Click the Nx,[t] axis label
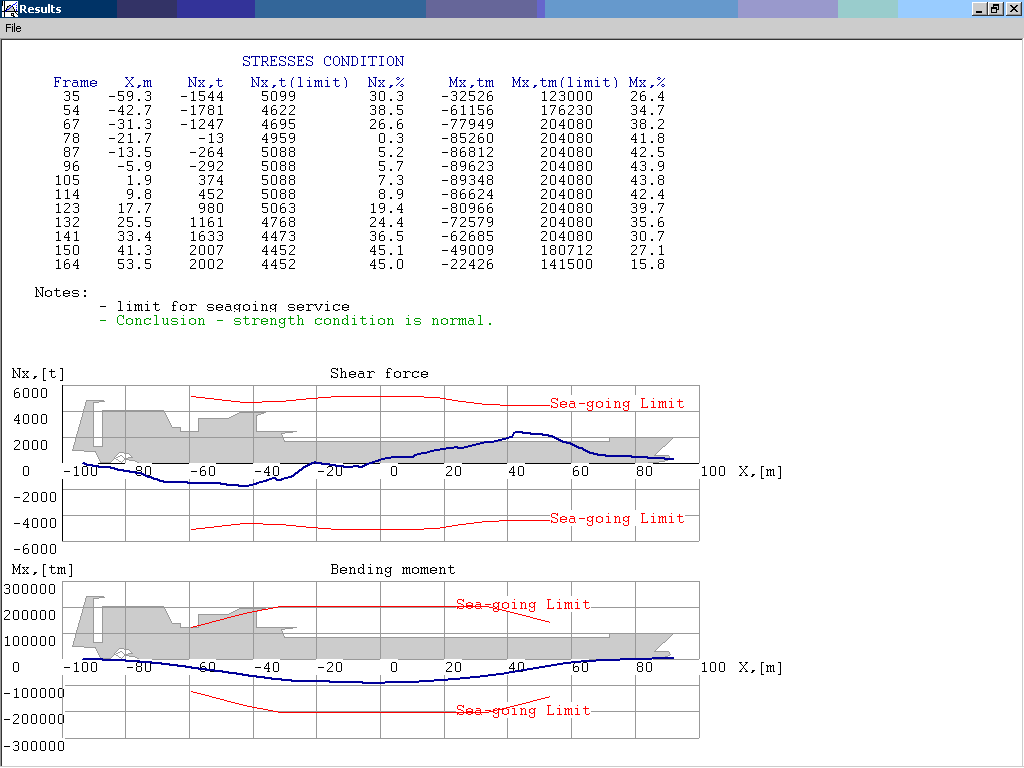 click(38, 374)
